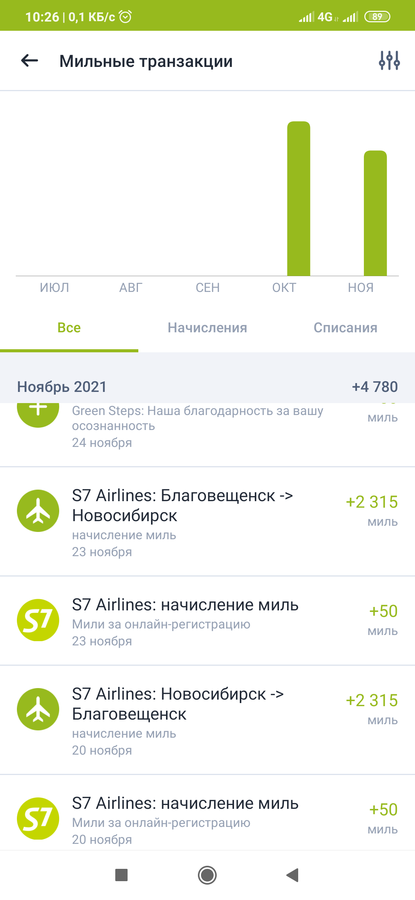Viewport: 415px width, 900px height.
Task: Tap plane icon for Благовещенск -> Новосибирск flight
Action: (x=38, y=510)
